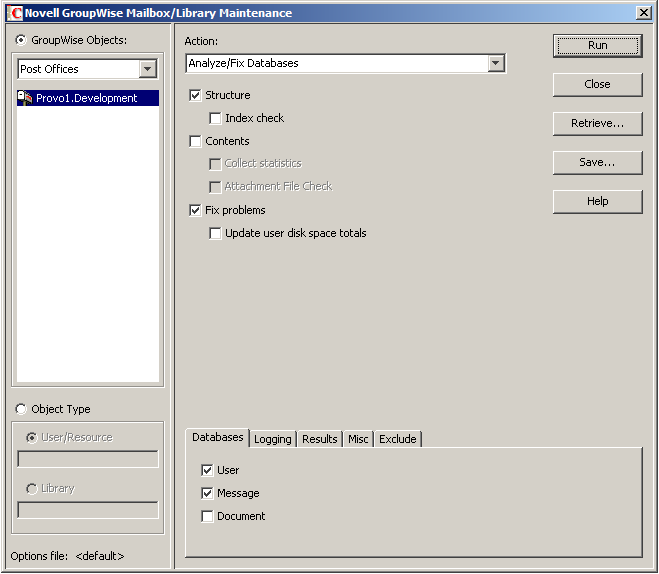The height and width of the screenshot is (574, 659).
Task: Switch to the Exclude tab
Action: 398,439
